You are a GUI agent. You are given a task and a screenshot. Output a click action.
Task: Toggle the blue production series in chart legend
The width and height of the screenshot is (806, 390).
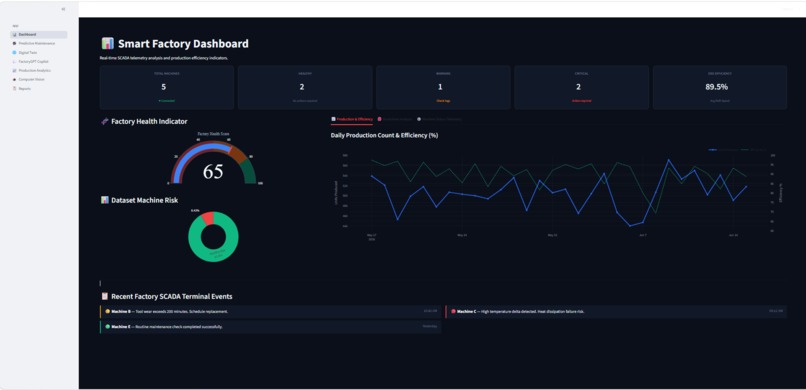[x=723, y=150]
